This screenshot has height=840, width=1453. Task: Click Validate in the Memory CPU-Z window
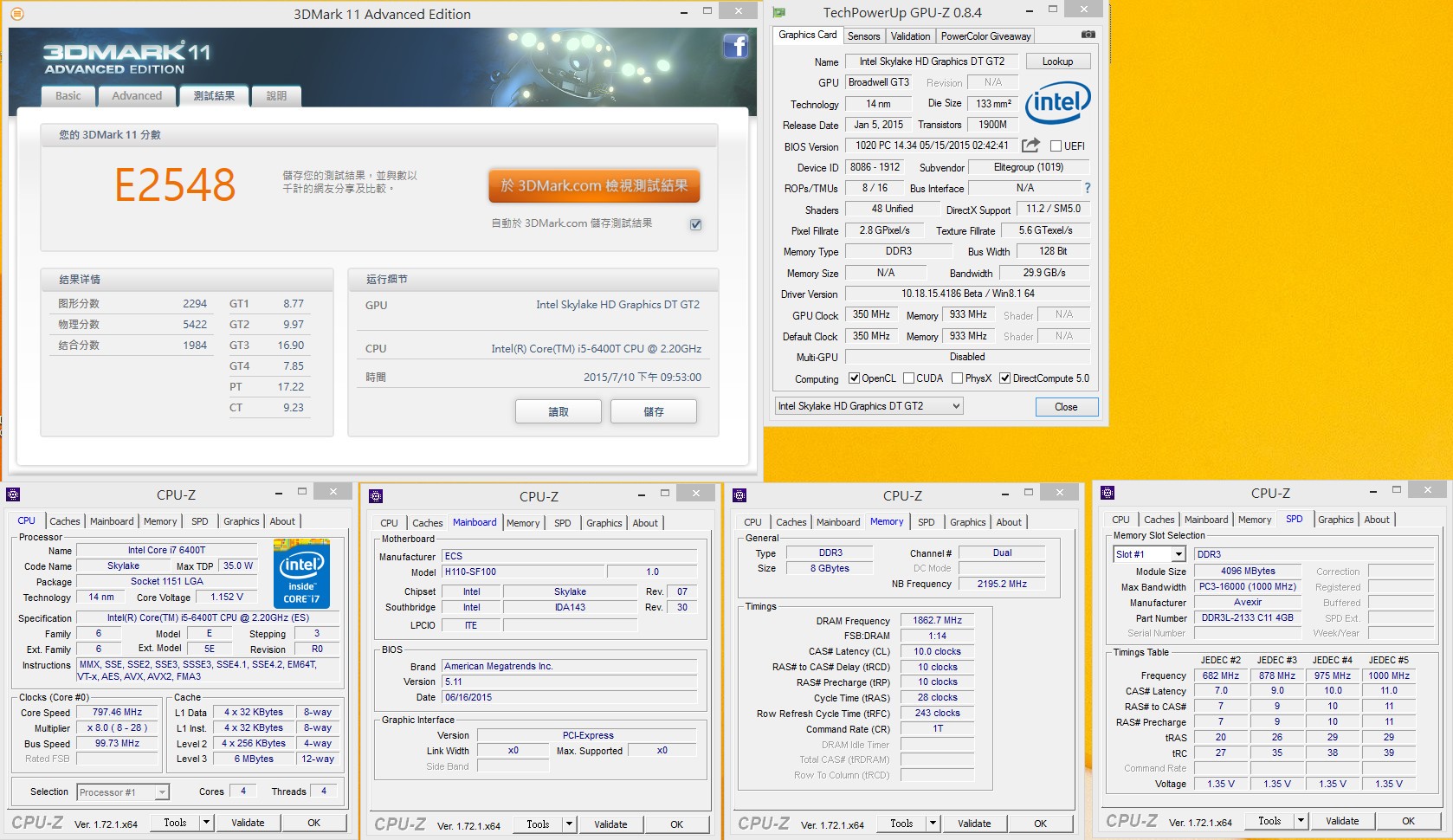pyautogui.click(x=974, y=824)
